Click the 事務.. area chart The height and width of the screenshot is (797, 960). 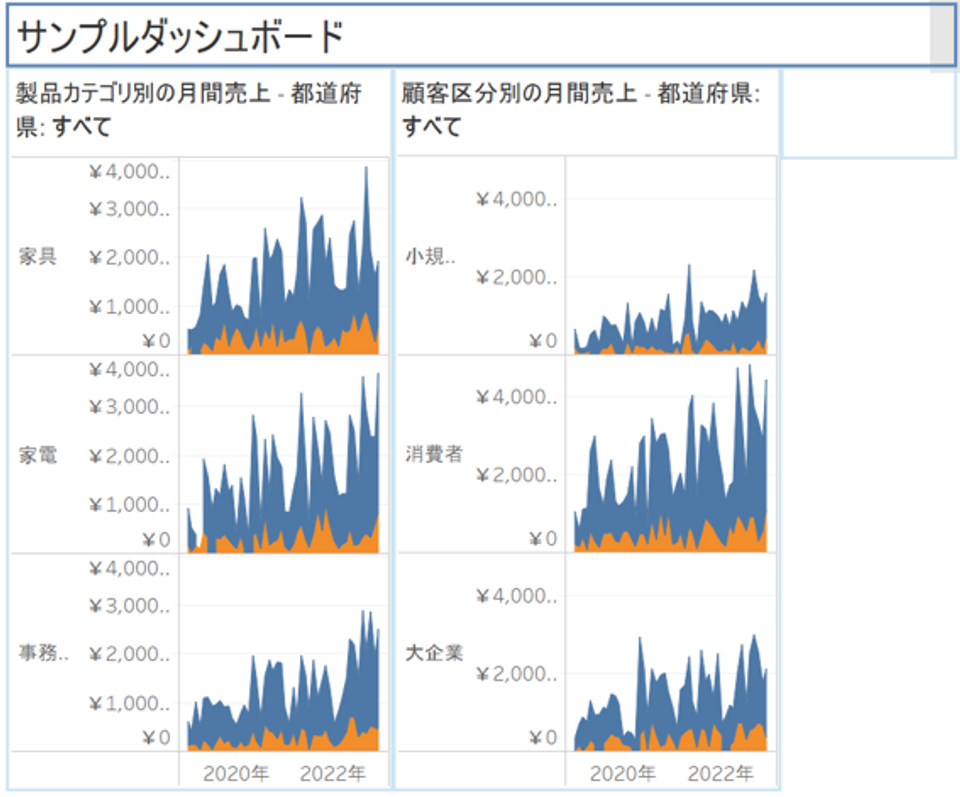pyautogui.click(x=283, y=653)
